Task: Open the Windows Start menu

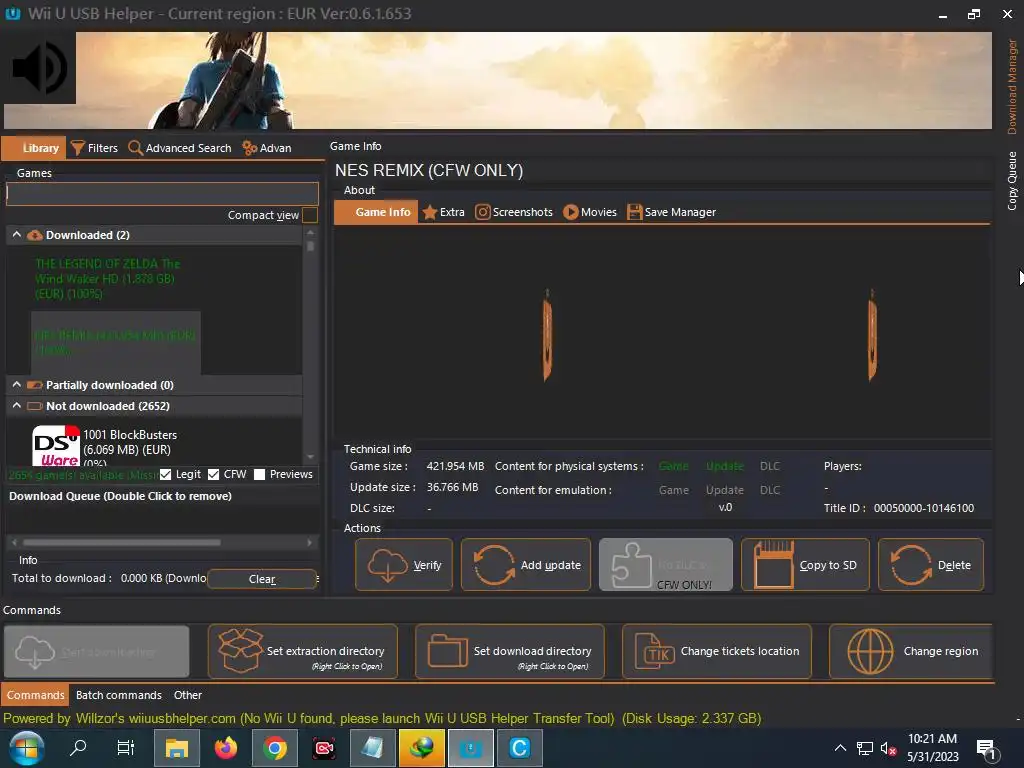Action: click(x=26, y=748)
